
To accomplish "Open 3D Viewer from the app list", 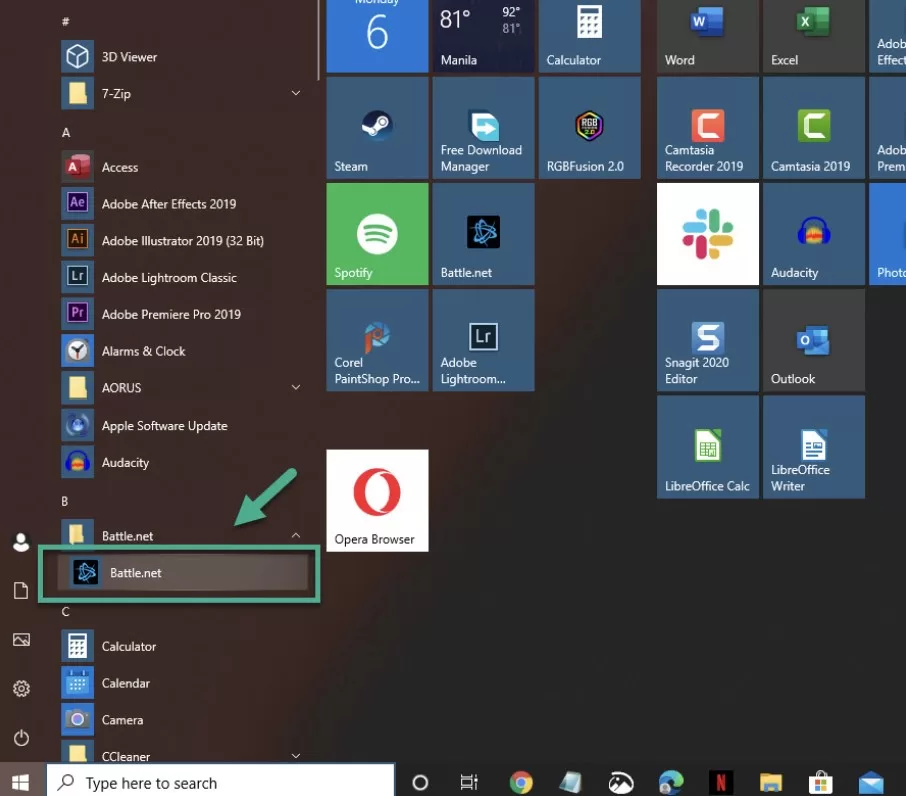I will 182,57.
